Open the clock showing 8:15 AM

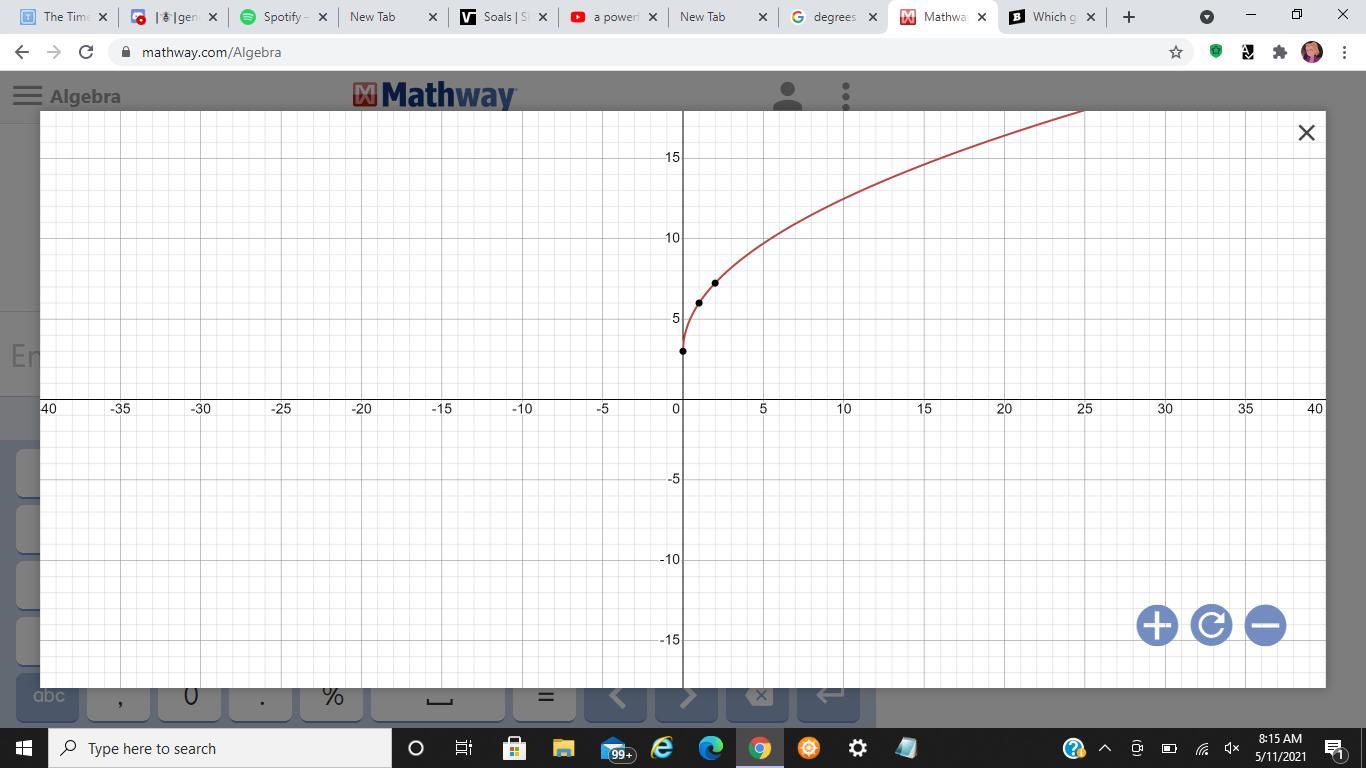pyautogui.click(x=1280, y=748)
